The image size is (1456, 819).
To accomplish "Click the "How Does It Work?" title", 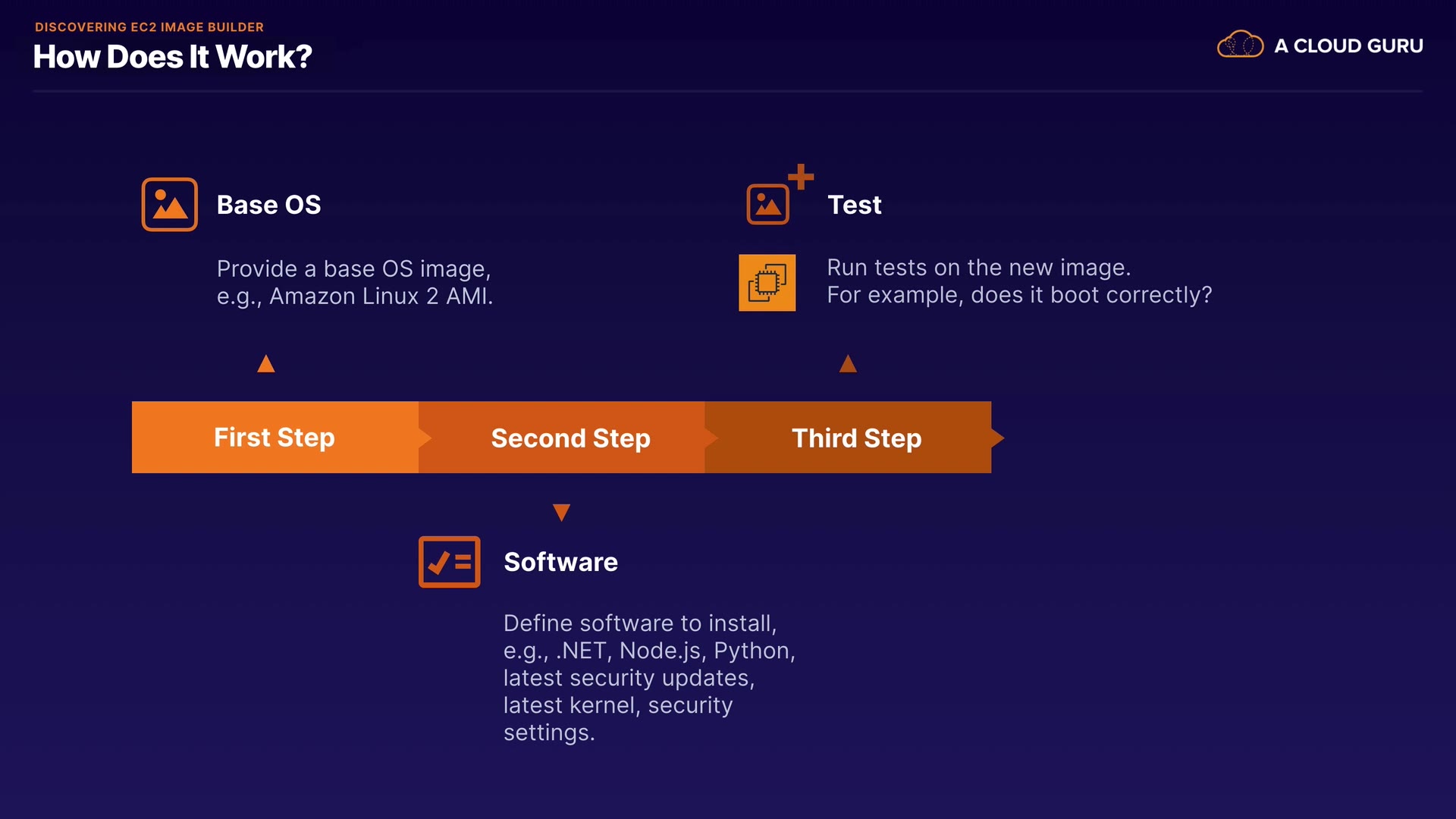I will click(x=172, y=57).
